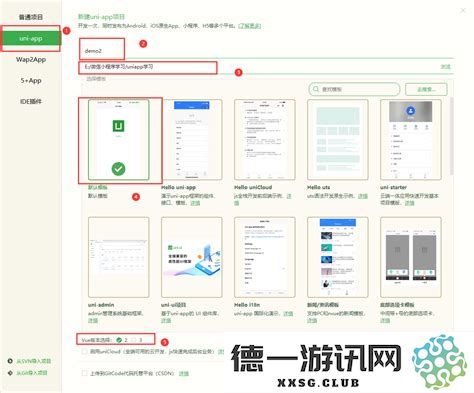Click the uni-starter template title text
The width and height of the screenshot is (474, 393).
pos(393,187)
